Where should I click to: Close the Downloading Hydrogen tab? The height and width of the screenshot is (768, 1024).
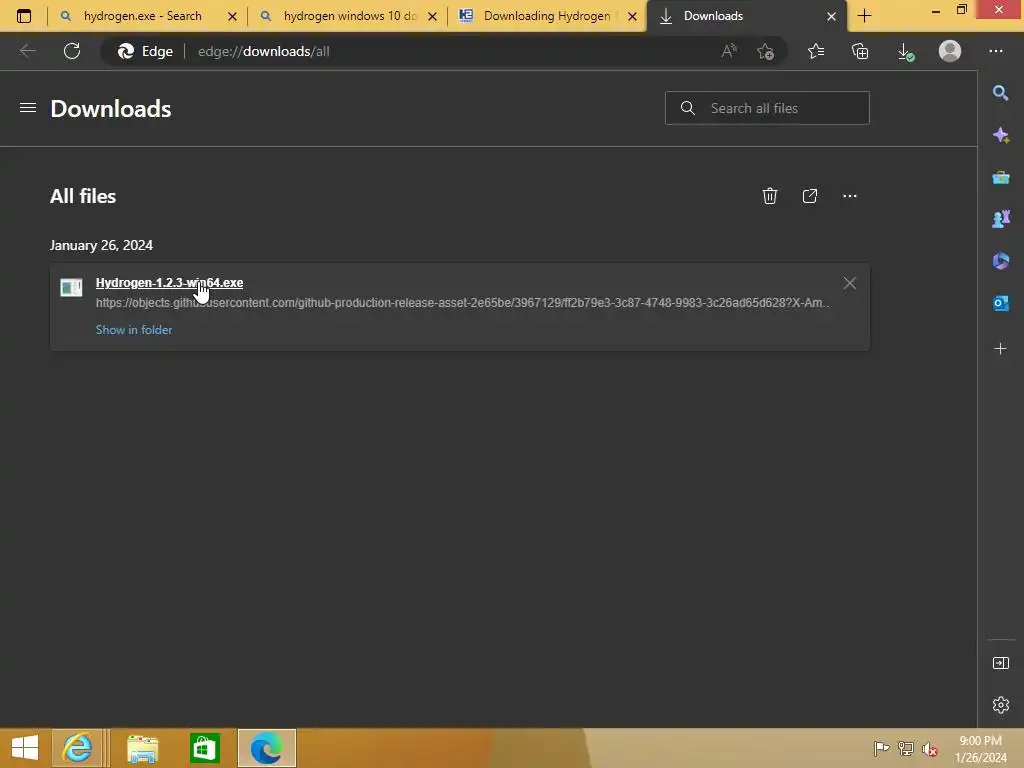click(x=632, y=16)
